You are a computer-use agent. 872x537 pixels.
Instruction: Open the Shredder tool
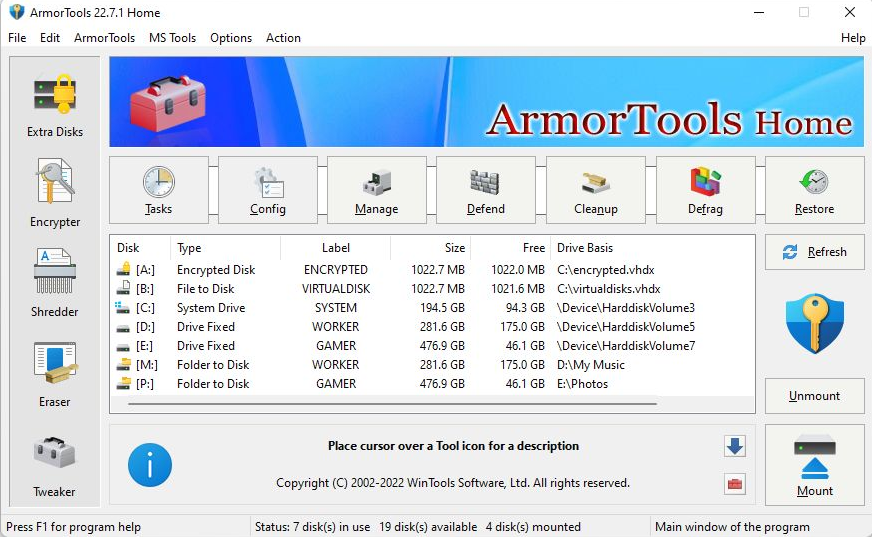point(55,283)
